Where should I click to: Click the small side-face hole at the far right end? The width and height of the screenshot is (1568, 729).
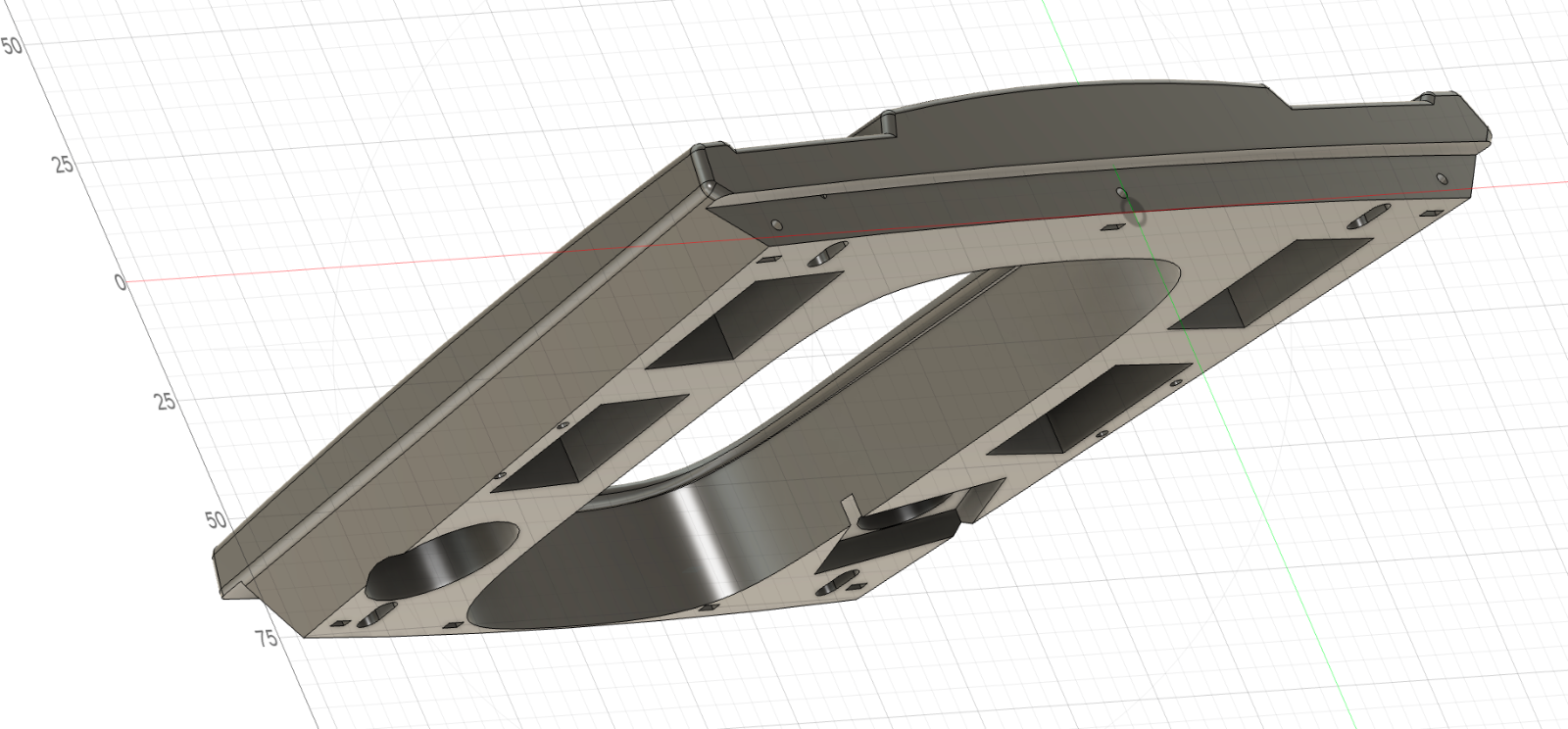pos(1441,178)
